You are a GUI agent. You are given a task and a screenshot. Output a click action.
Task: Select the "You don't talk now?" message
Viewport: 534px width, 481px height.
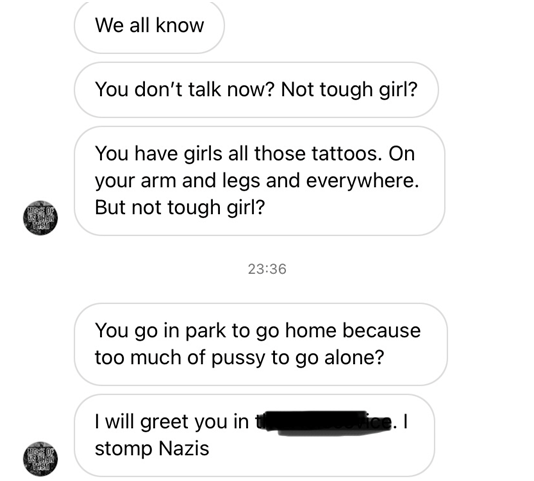(256, 90)
